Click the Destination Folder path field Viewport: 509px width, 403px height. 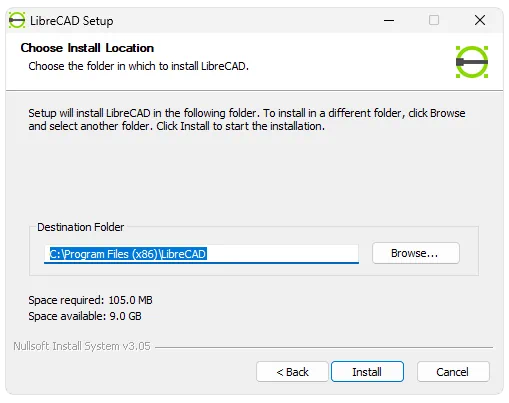(201, 254)
